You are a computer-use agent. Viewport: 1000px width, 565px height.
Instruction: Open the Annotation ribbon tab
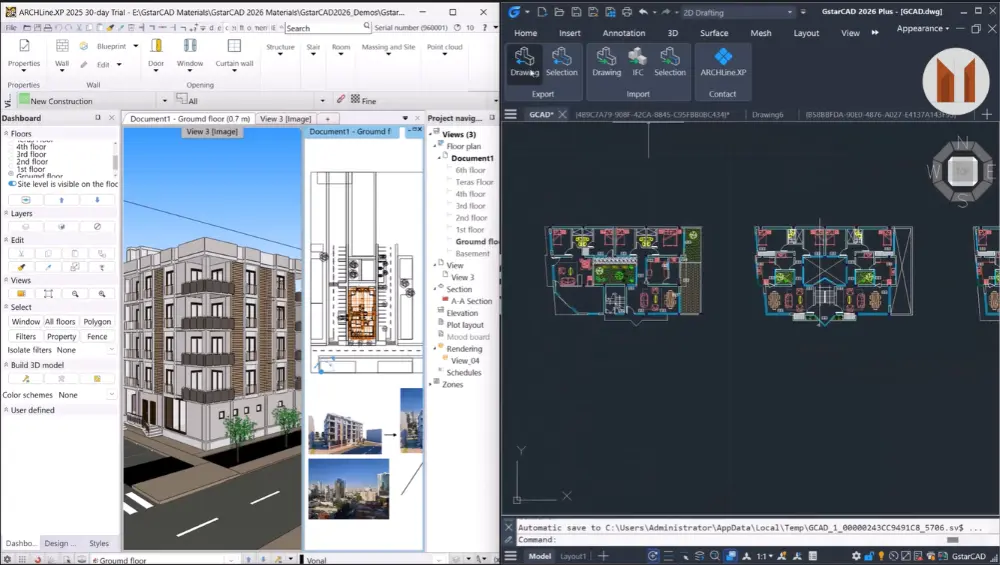(624, 33)
